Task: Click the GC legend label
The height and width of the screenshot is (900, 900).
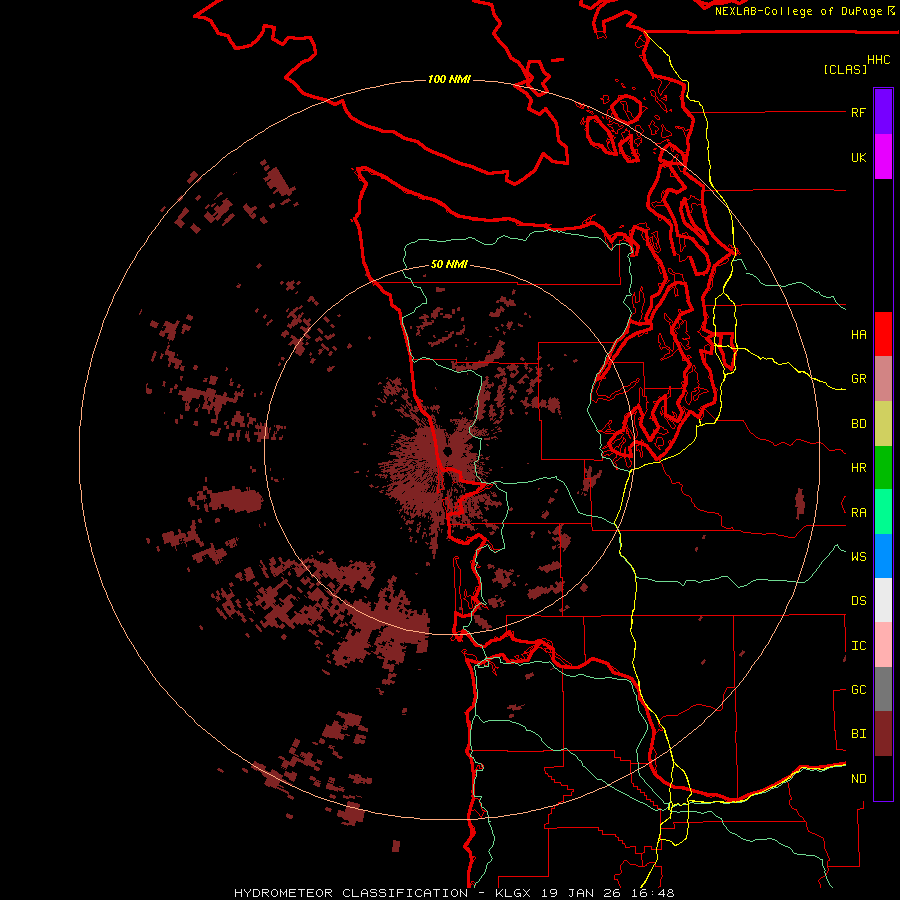Action: tap(858, 690)
